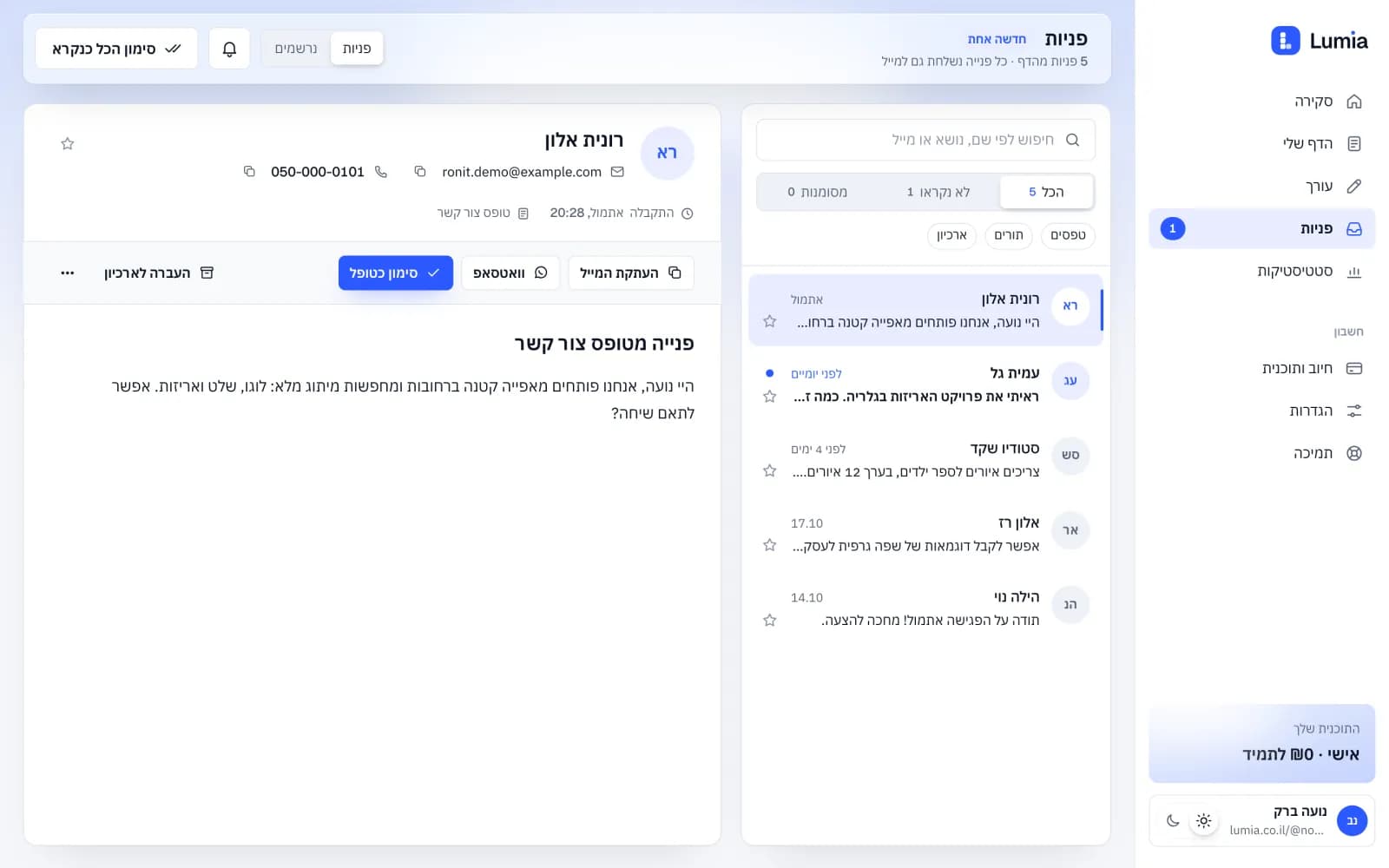Click העברה לארכיון archive button
1389x868 pixels.
pyautogui.click(x=159, y=273)
